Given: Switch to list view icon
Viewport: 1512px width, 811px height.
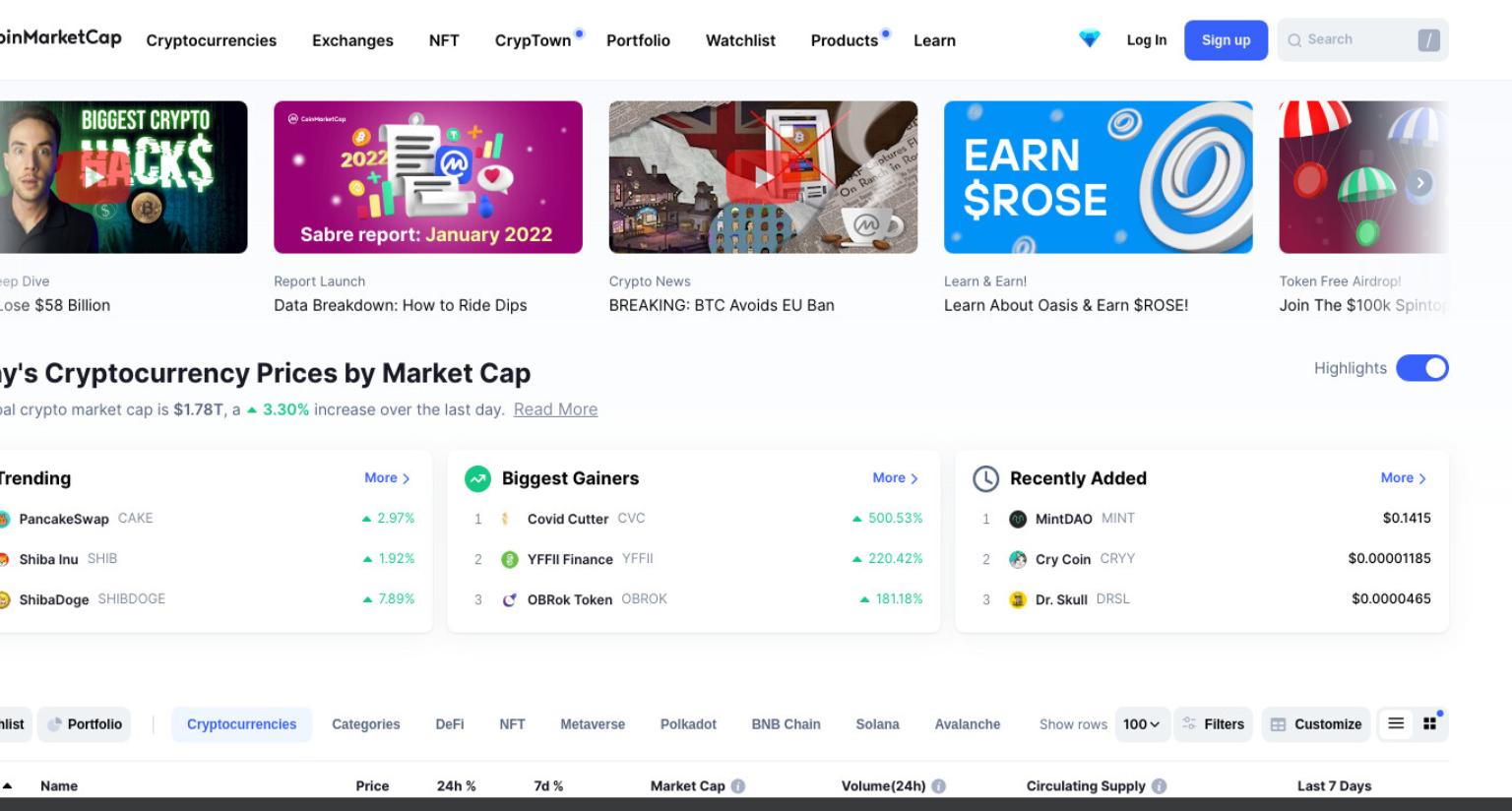Looking at the screenshot, I should 1396,723.
